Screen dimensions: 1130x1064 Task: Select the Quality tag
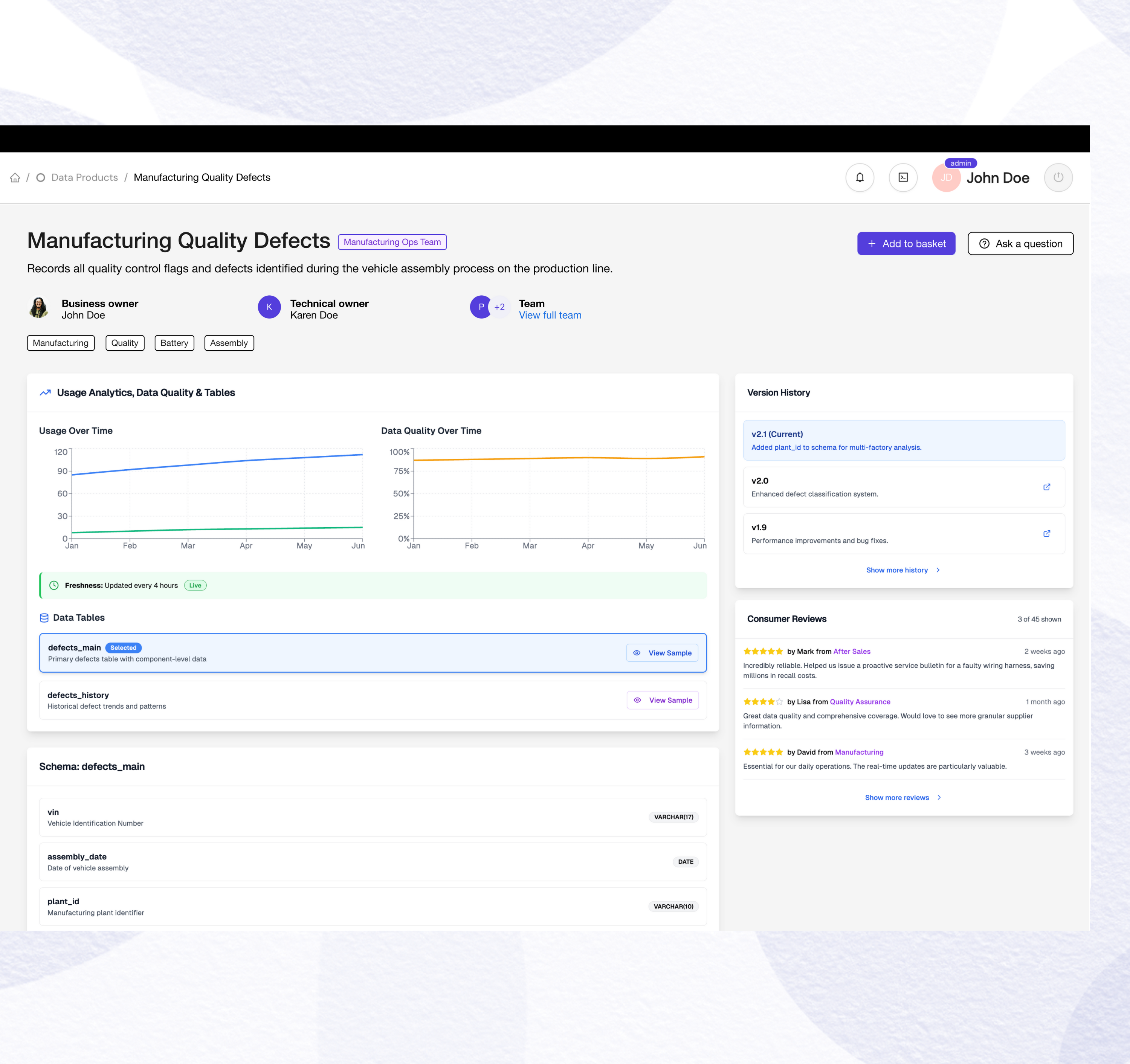click(125, 343)
